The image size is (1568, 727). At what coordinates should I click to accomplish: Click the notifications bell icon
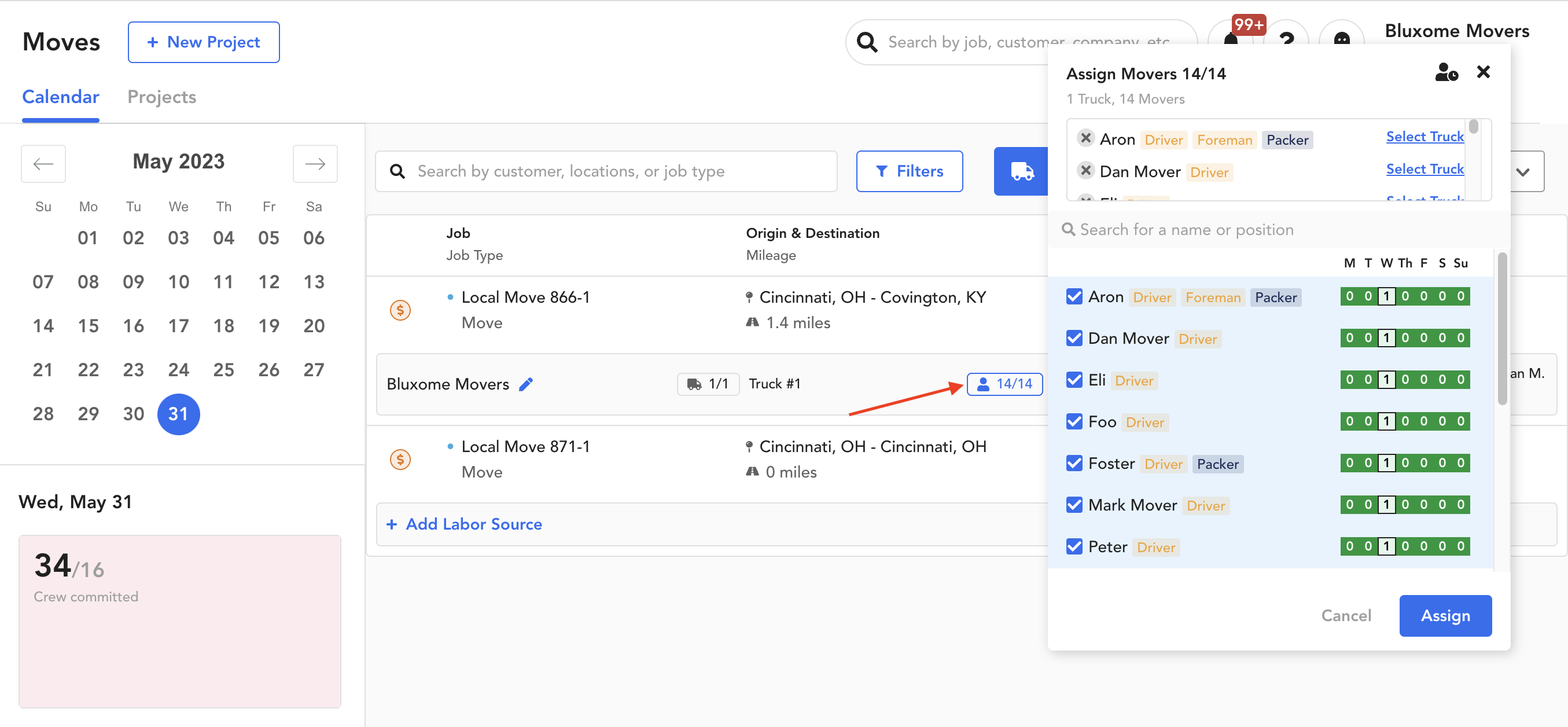[1231, 40]
